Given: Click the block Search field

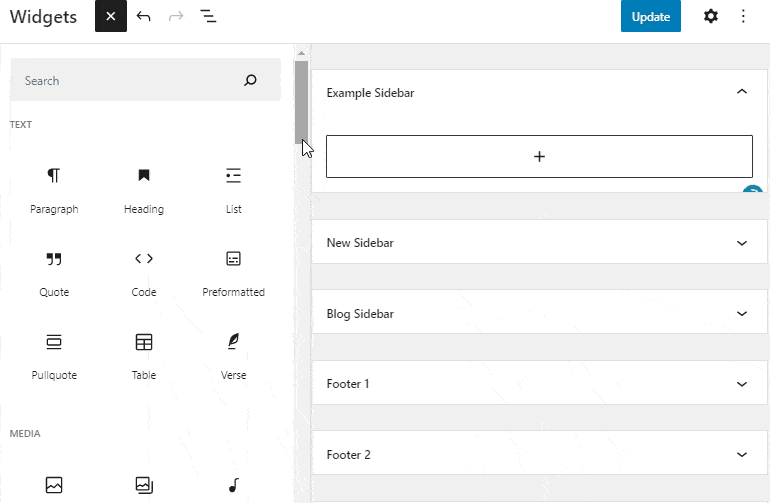Looking at the screenshot, I should click(x=145, y=80).
